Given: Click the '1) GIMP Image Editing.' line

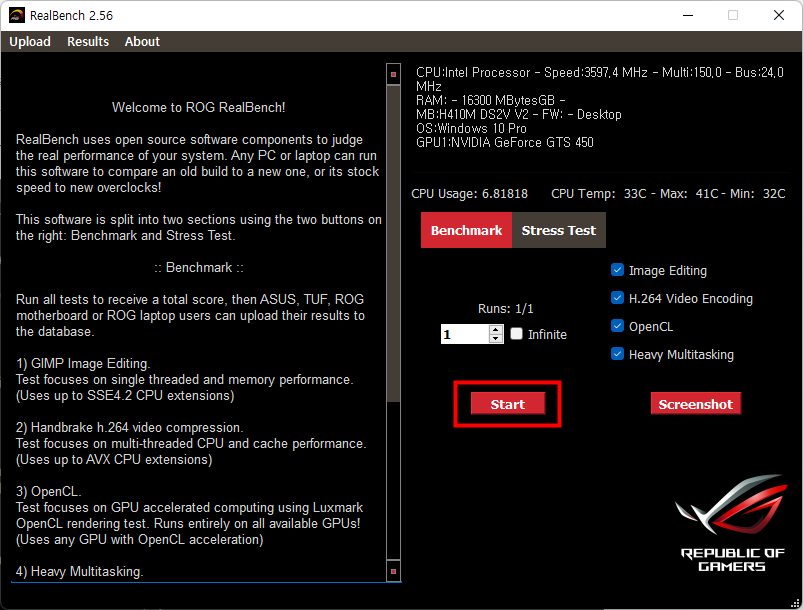Looking at the screenshot, I should [83, 364].
